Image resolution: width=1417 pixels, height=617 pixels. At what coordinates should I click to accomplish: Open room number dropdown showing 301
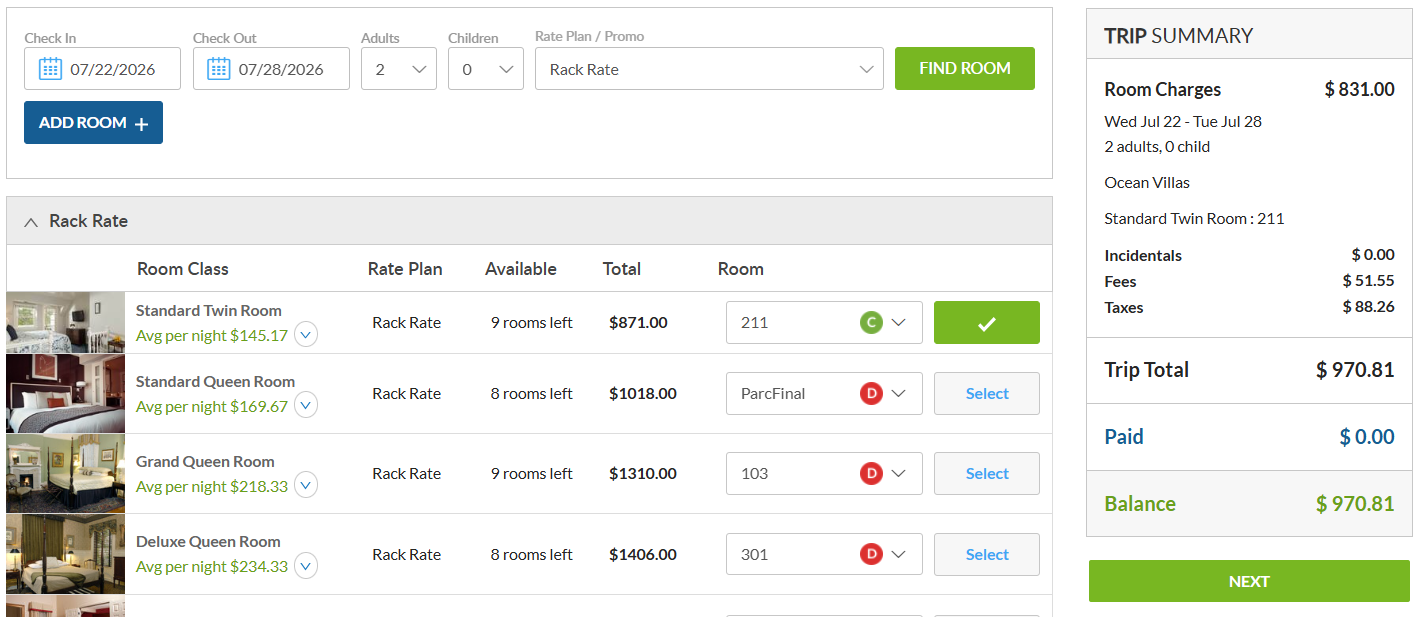pos(824,554)
